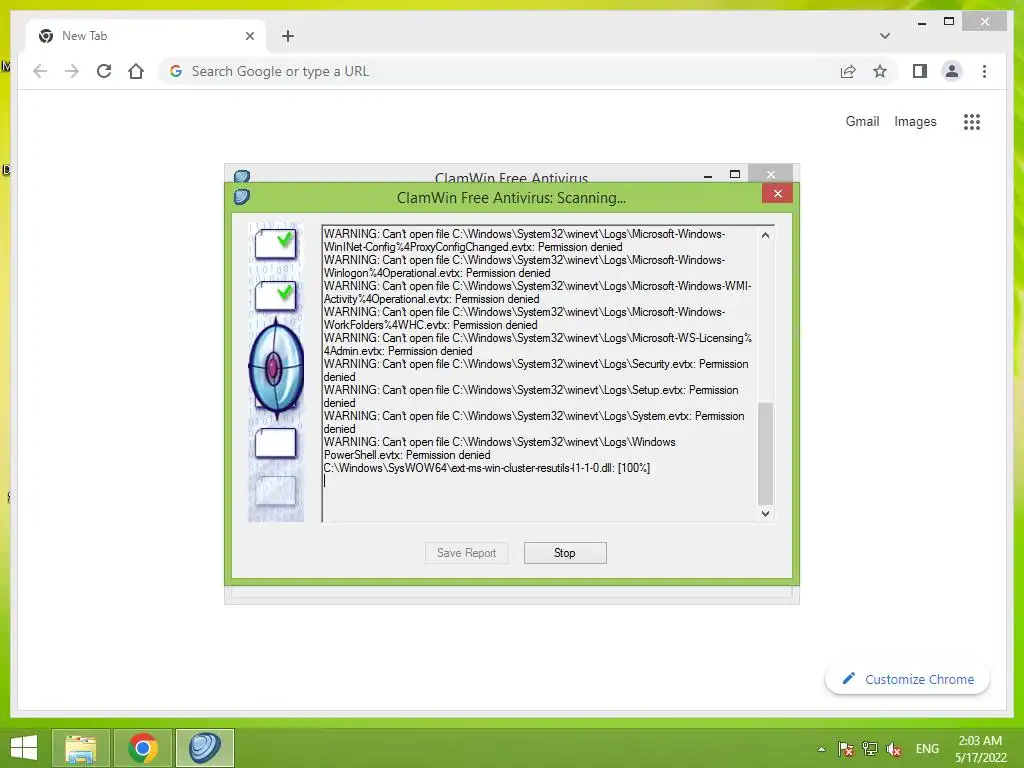1024x768 pixels.
Task: Click the scan log scrollbar down arrow
Action: coord(765,514)
